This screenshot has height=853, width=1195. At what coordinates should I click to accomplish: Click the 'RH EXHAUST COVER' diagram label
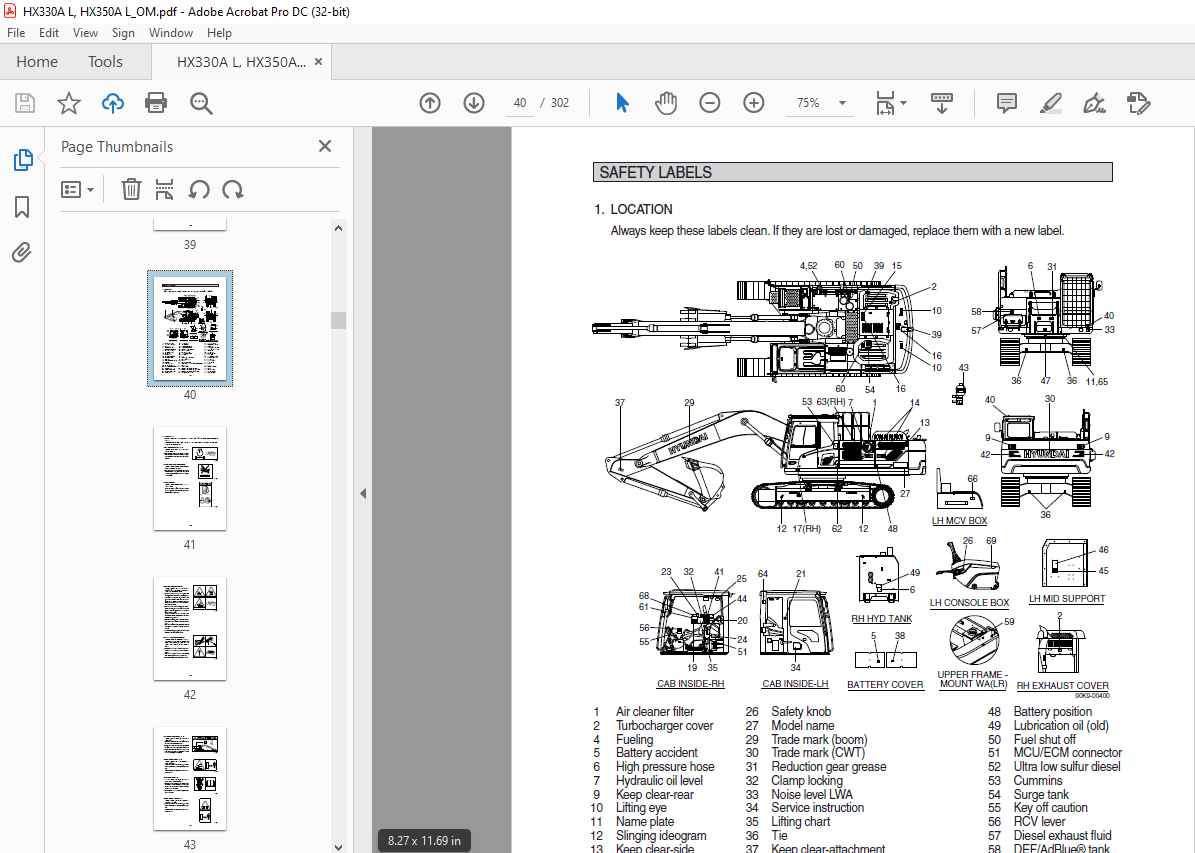[x=1062, y=685]
